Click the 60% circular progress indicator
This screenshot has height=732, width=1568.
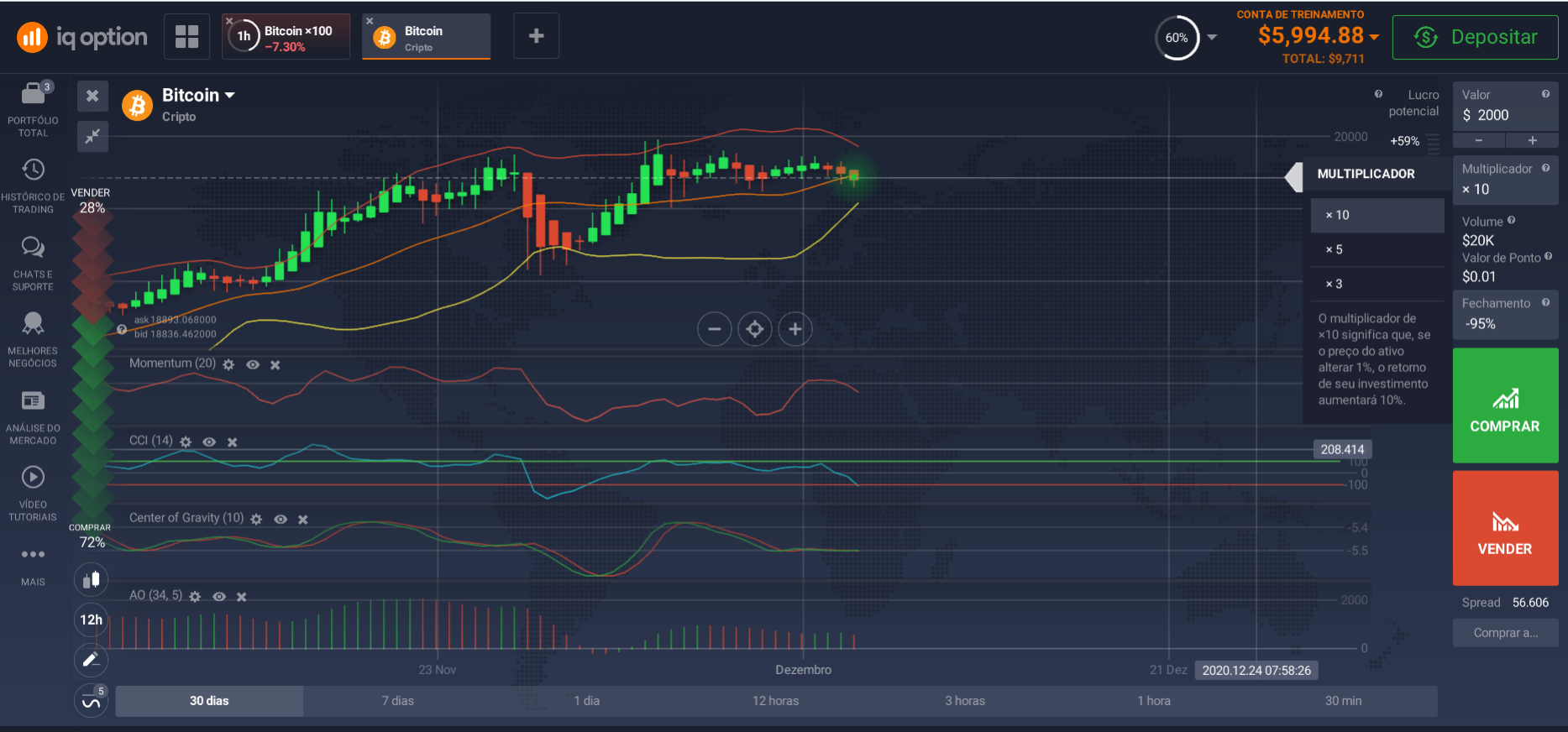1177,38
